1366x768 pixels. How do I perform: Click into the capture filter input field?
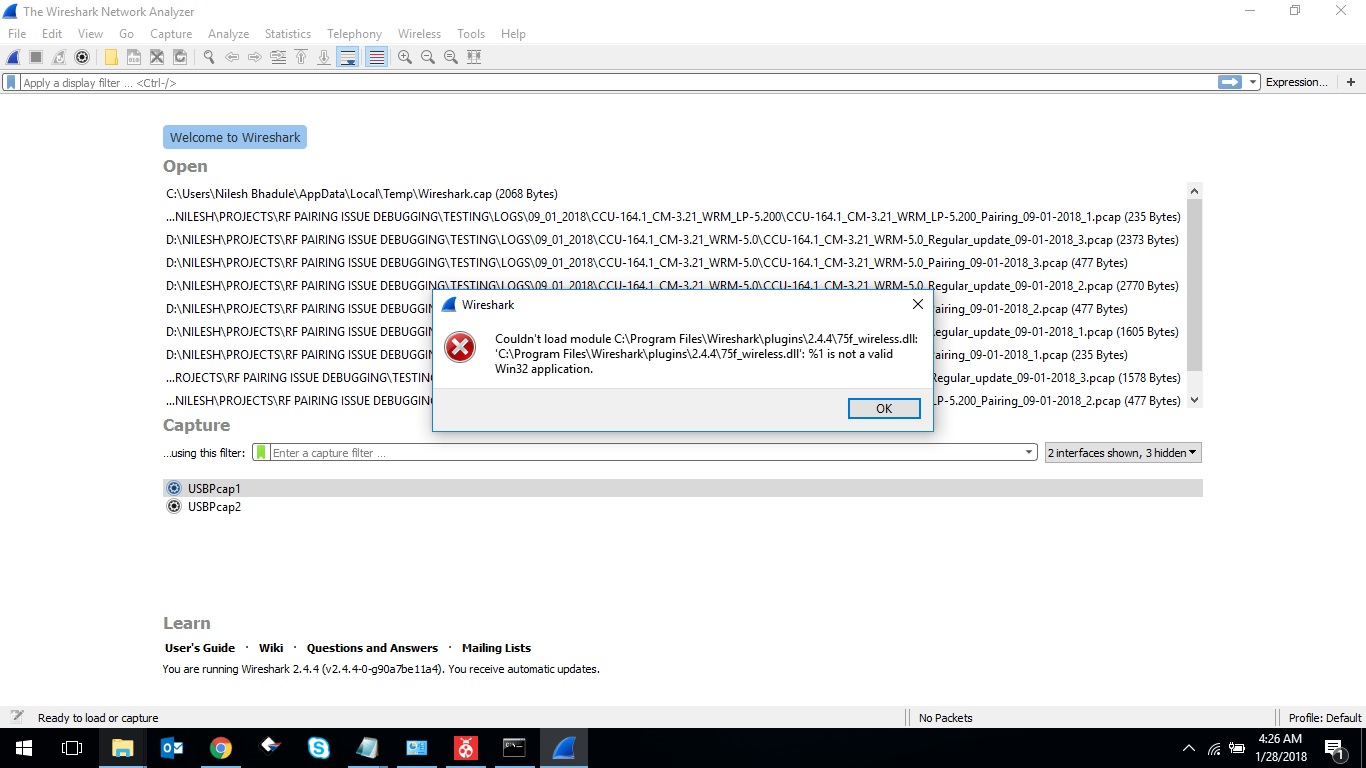(646, 453)
